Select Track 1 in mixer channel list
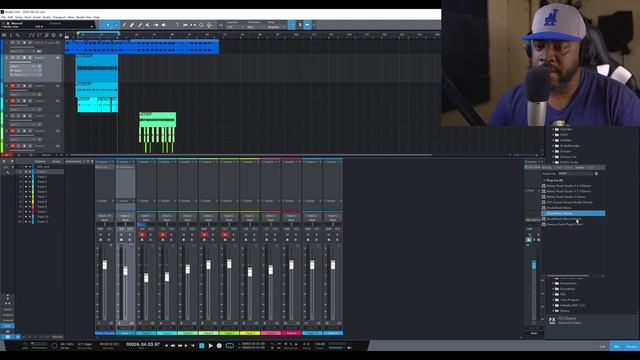Viewport: 640px width, 360px height. click(x=42, y=172)
